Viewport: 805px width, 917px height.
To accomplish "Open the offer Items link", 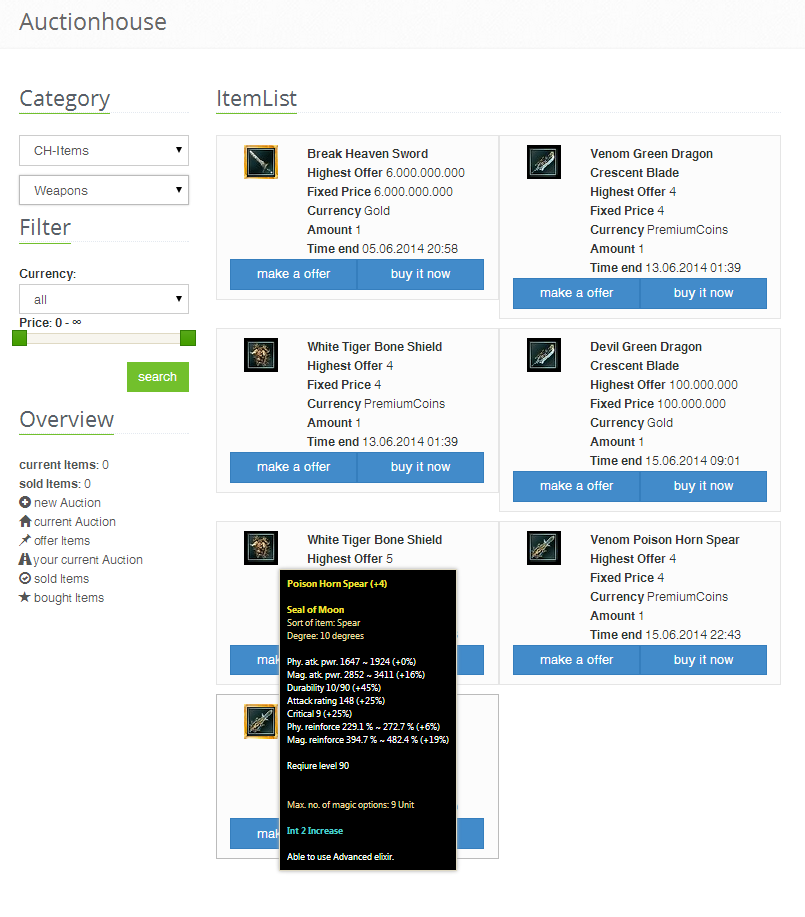I will pyautogui.click(x=62, y=540).
